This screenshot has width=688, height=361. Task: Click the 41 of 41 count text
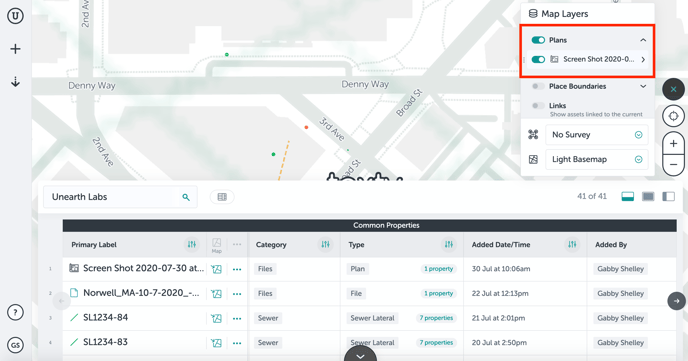pos(591,197)
